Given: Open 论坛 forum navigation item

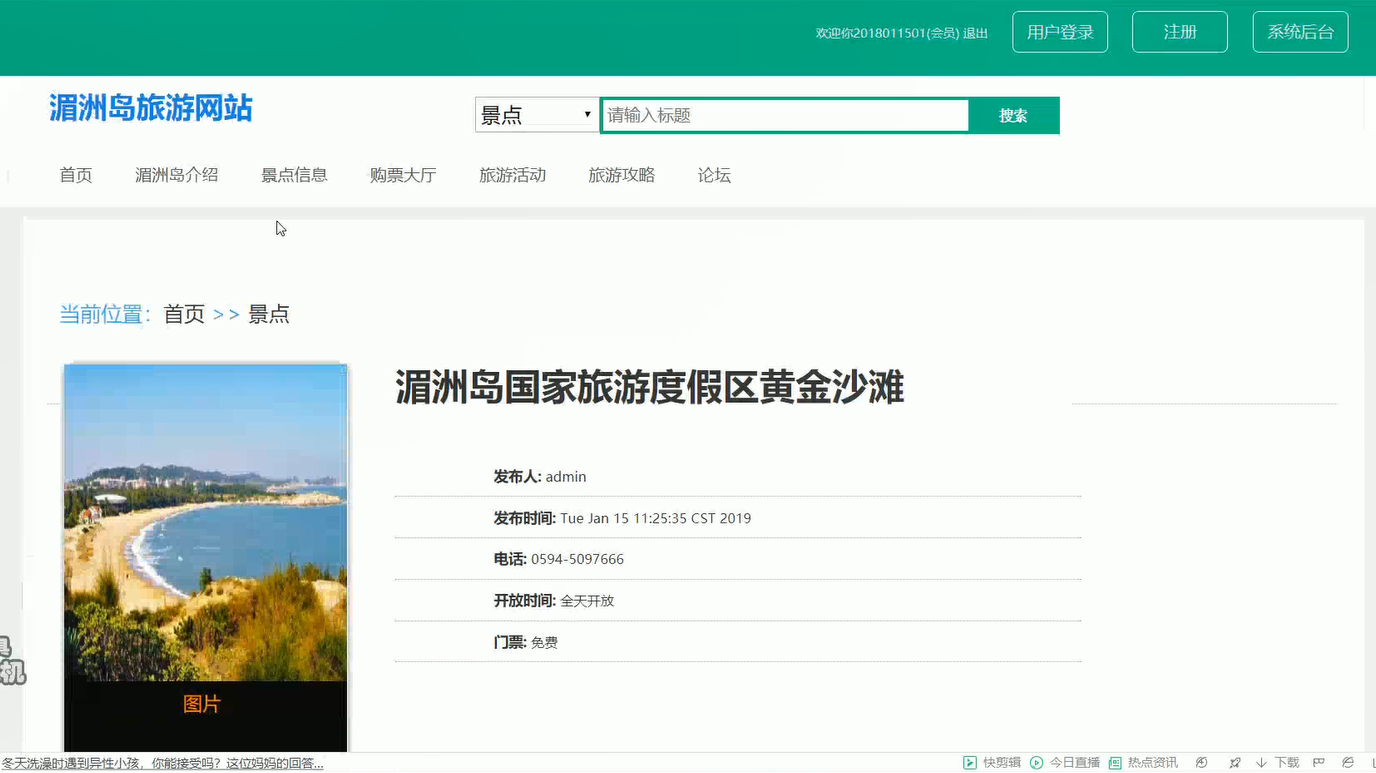Looking at the screenshot, I should pyautogui.click(x=714, y=175).
